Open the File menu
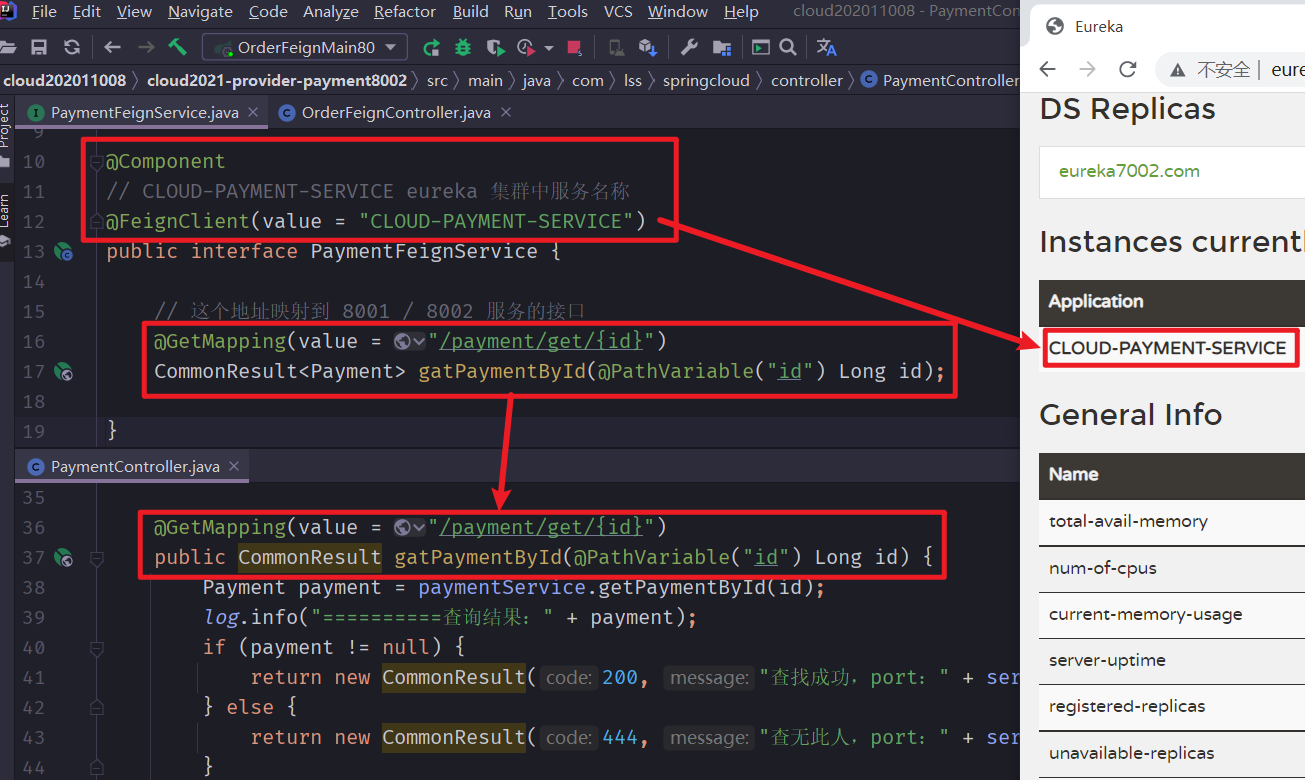The image size is (1305, 780). tap(44, 12)
